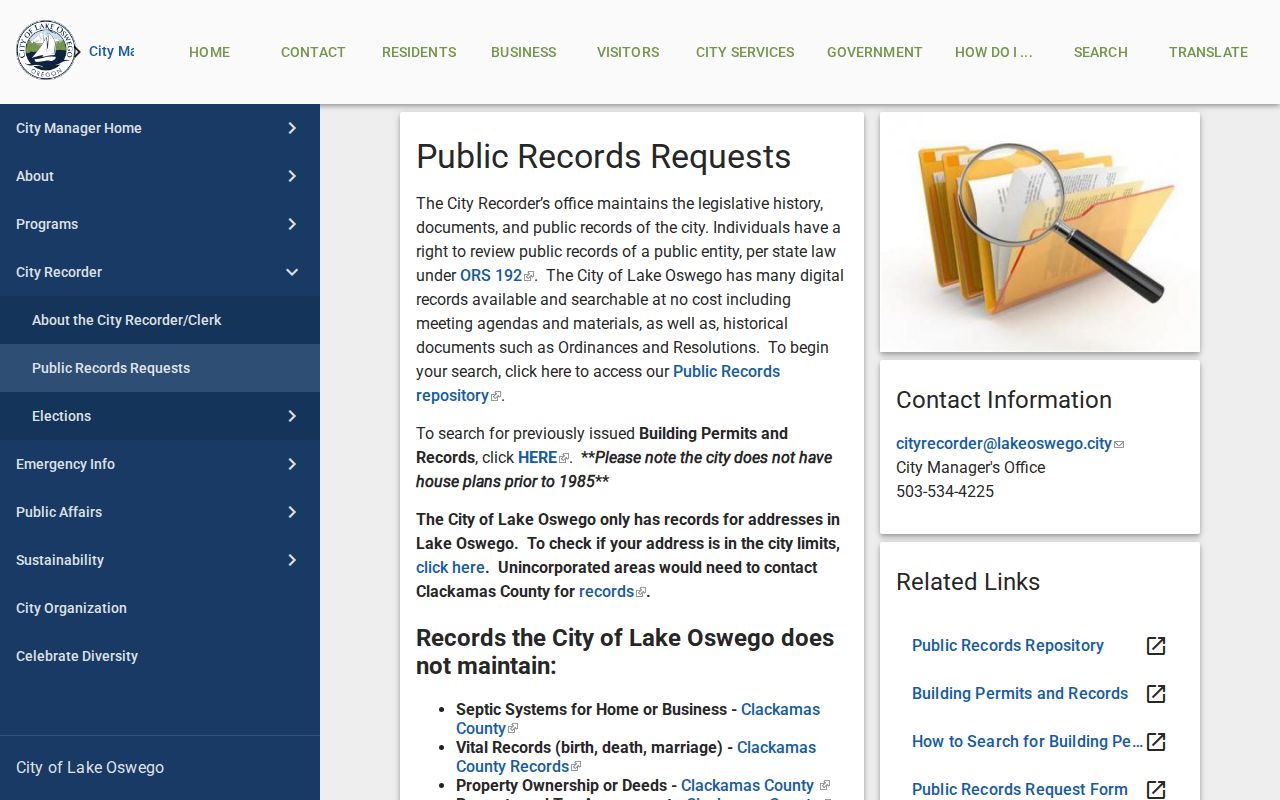Viewport: 1280px width, 800px height.
Task: Open Building Permits and Records related link
Action: pos(1020,694)
